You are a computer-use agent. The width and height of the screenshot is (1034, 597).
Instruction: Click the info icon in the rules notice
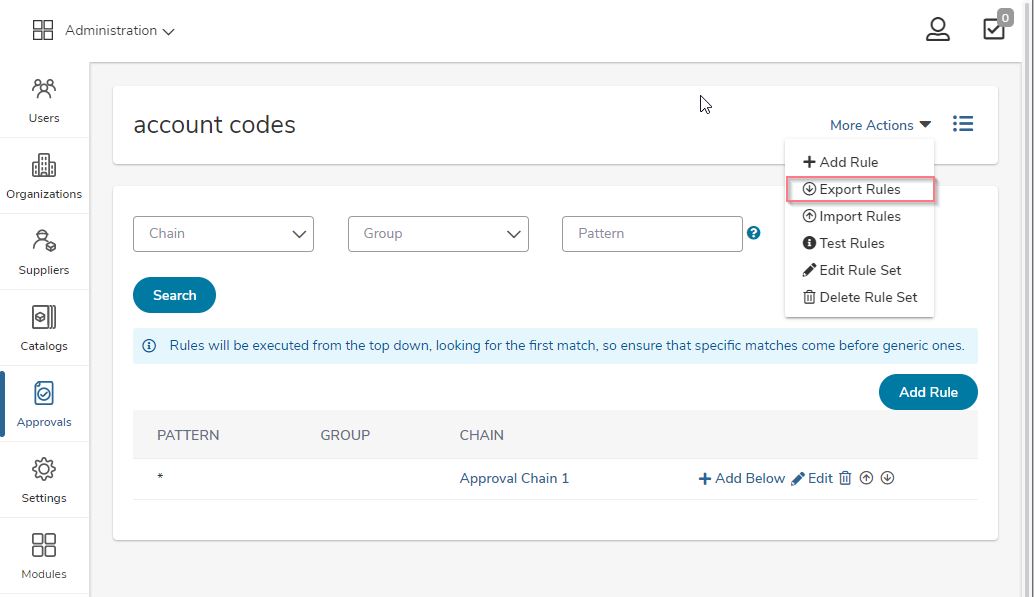click(x=149, y=346)
